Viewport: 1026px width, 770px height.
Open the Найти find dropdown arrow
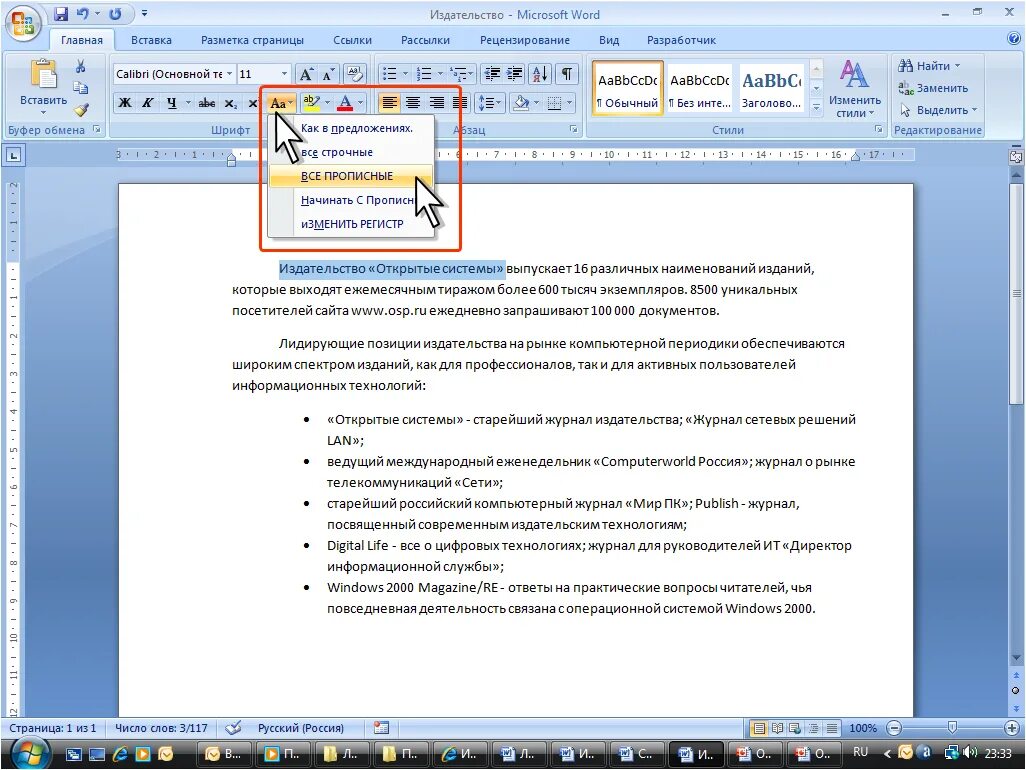pyautogui.click(x=957, y=66)
